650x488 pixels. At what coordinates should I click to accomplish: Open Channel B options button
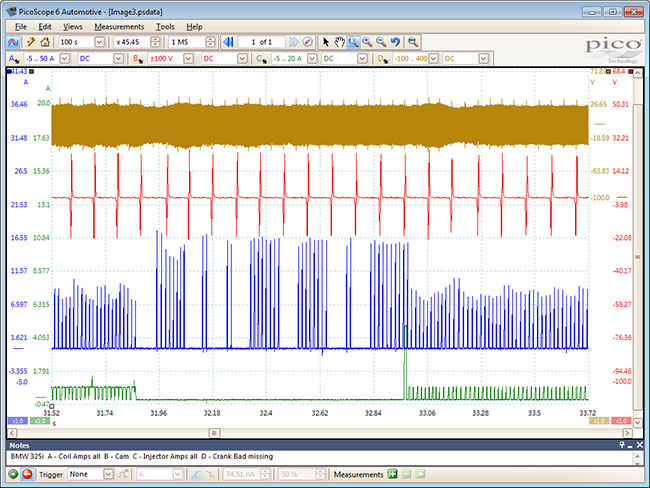(138, 59)
